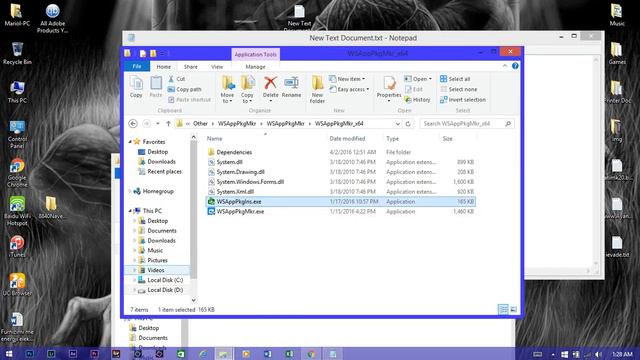
Task: Switch to the Manage ribbon tab
Action: click(x=256, y=67)
